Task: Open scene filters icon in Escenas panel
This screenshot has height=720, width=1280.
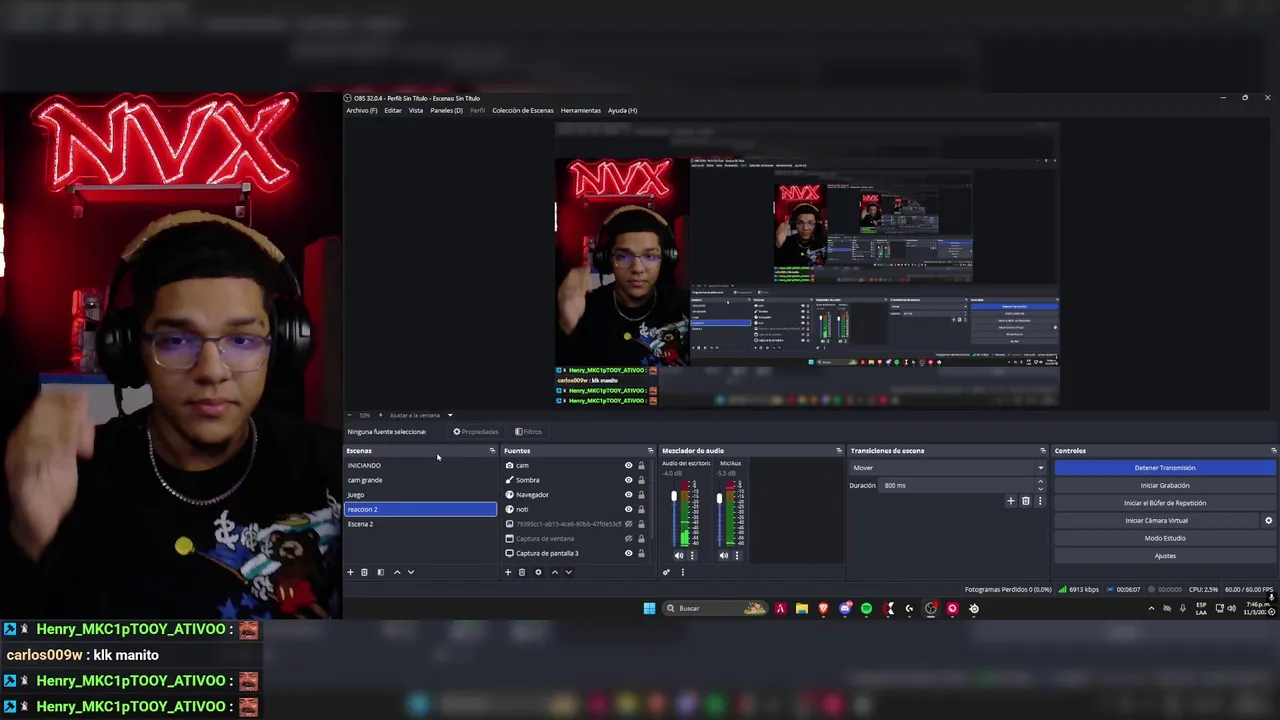Action: pyautogui.click(x=380, y=572)
